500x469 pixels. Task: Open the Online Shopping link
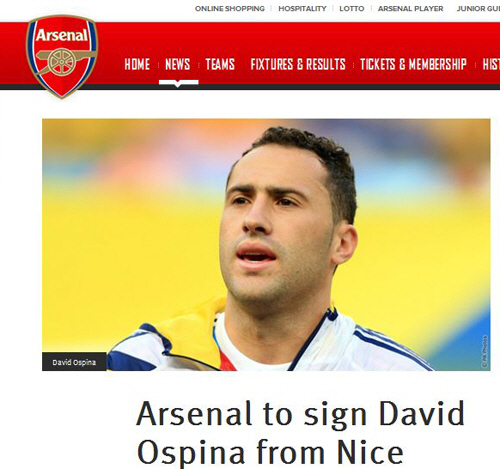[230, 9]
